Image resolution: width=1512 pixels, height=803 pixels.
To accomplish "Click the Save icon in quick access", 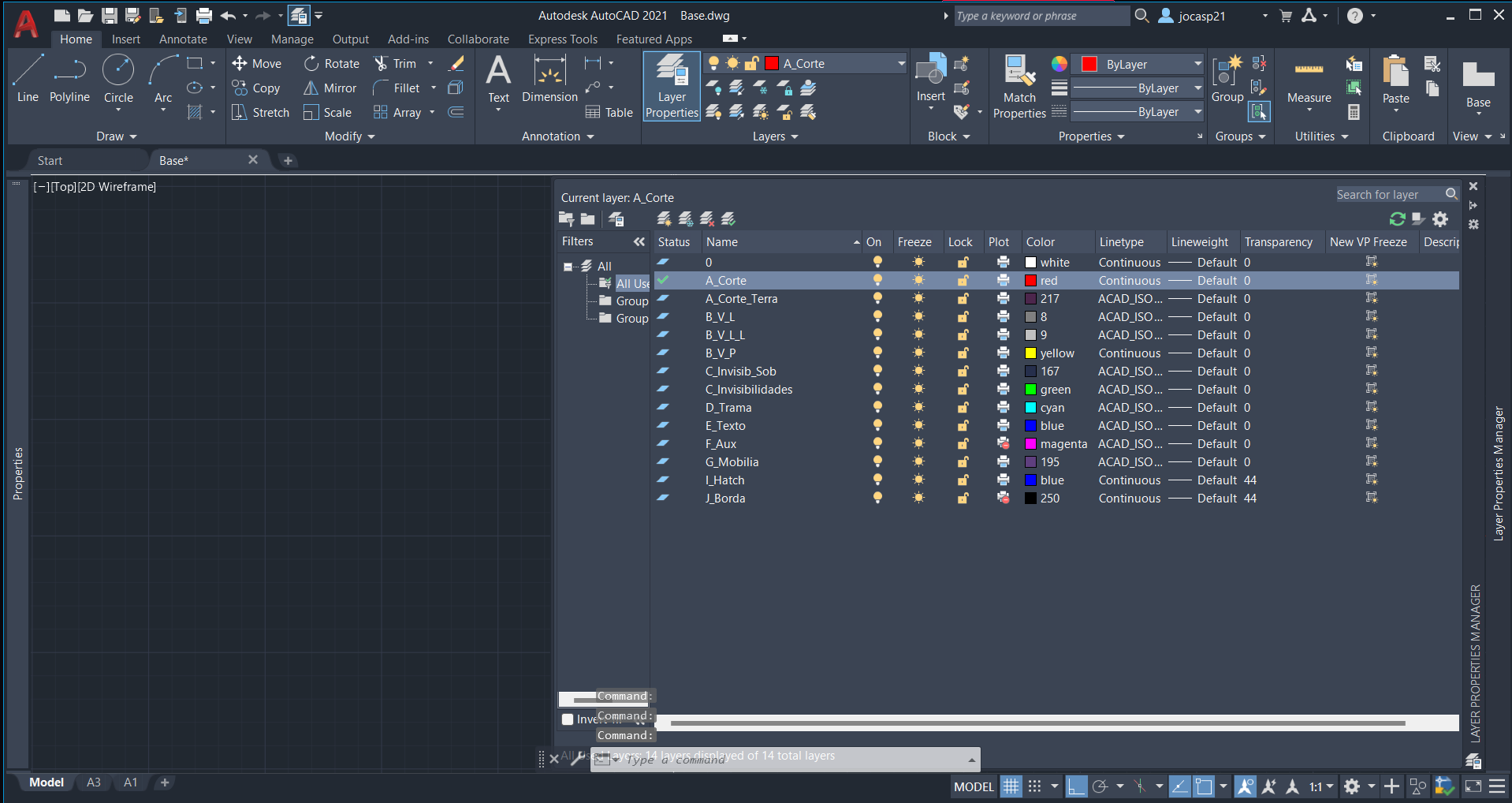I will (110, 15).
